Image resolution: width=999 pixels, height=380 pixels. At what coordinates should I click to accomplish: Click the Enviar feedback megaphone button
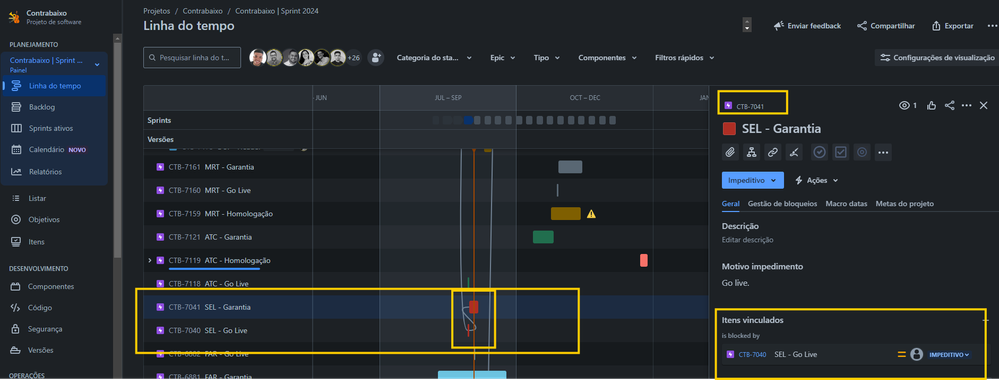(x=807, y=26)
